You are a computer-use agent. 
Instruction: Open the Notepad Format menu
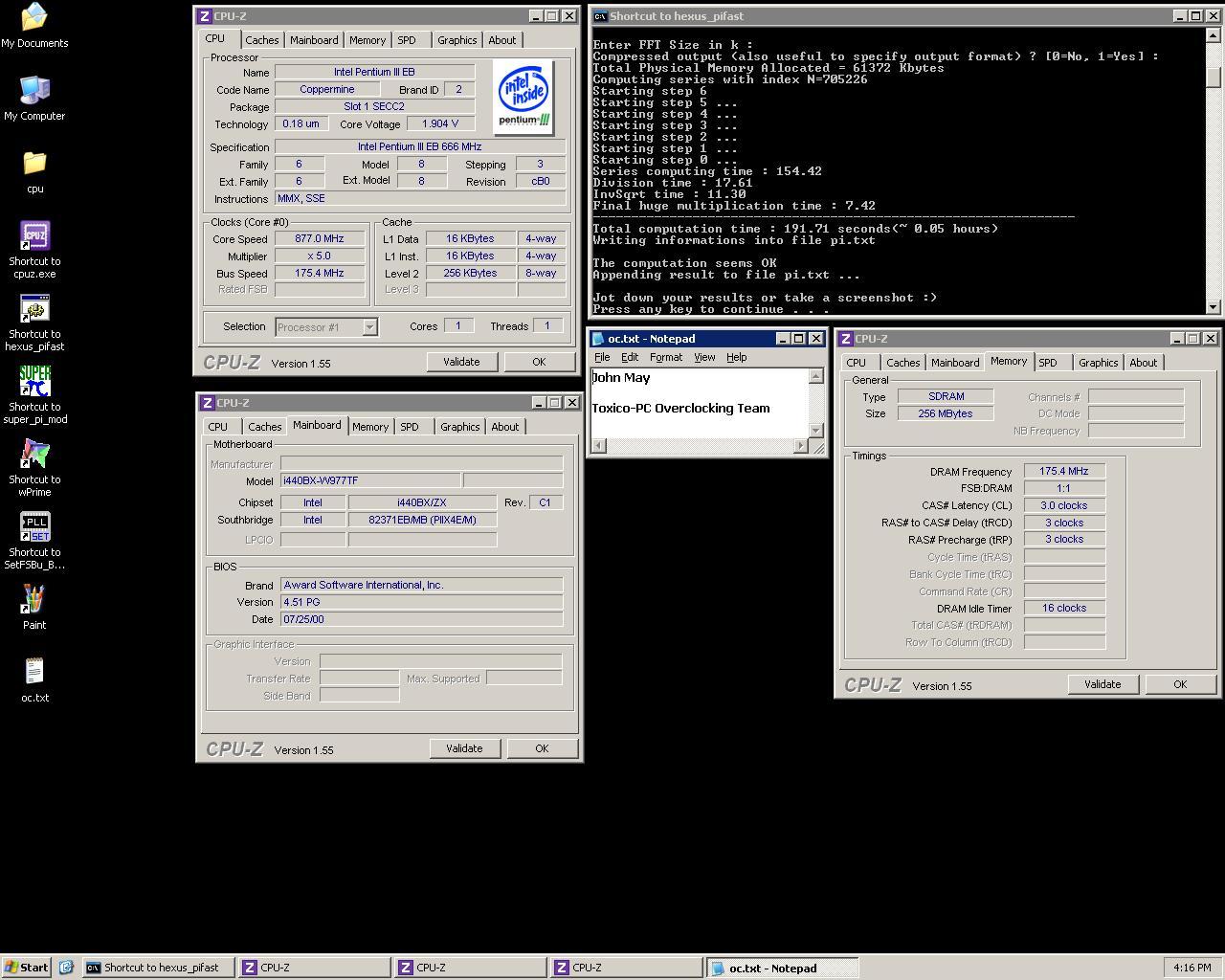click(x=666, y=357)
